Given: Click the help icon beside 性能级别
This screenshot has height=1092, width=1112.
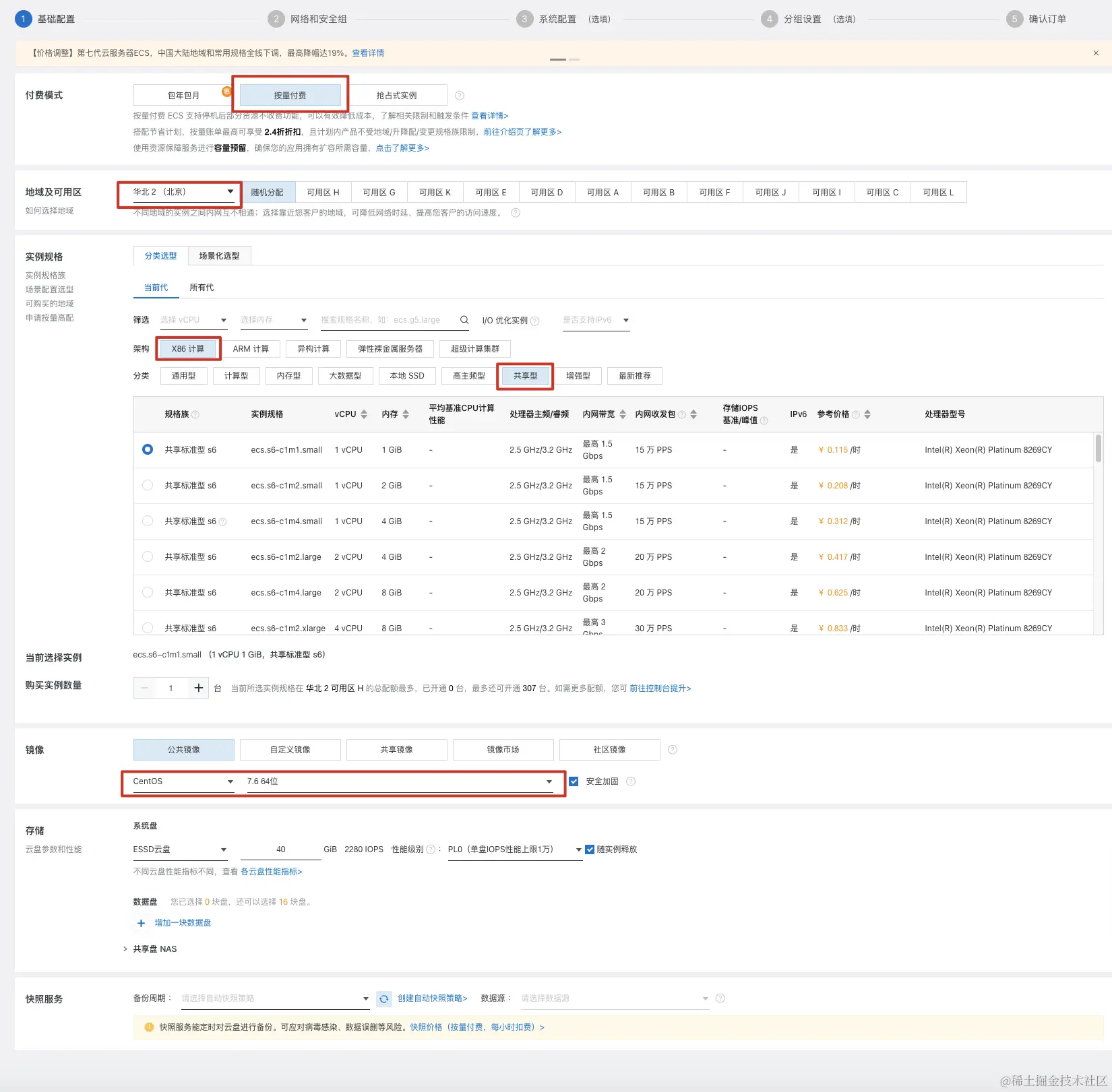Looking at the screenshot, I should (x=431, y=849).
